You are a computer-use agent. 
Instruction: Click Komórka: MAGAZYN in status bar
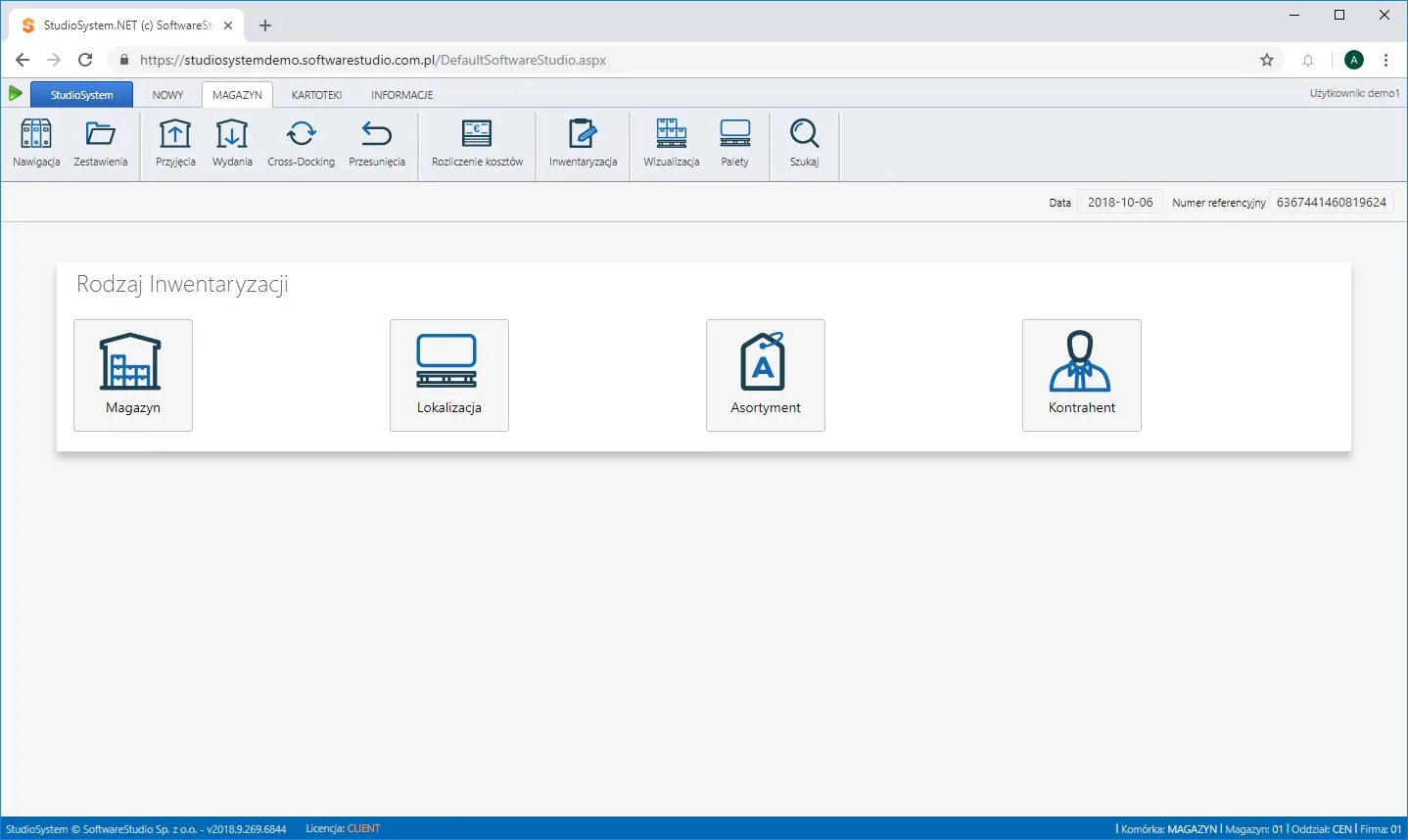1169,828
